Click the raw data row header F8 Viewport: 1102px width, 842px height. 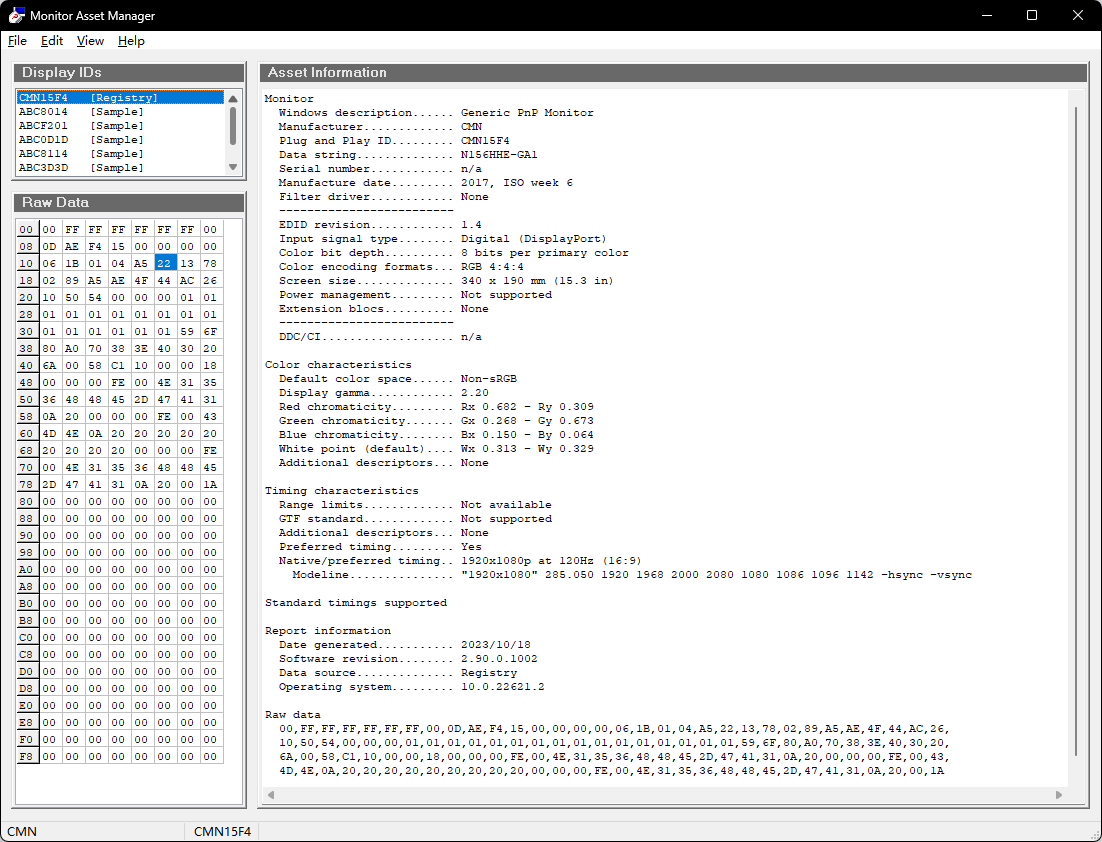[x=27, y=756]
